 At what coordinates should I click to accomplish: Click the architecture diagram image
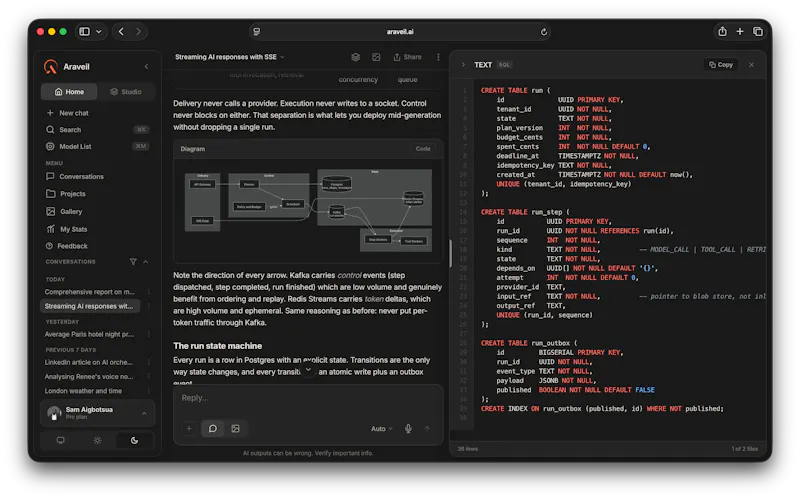[x=308, y=211]
